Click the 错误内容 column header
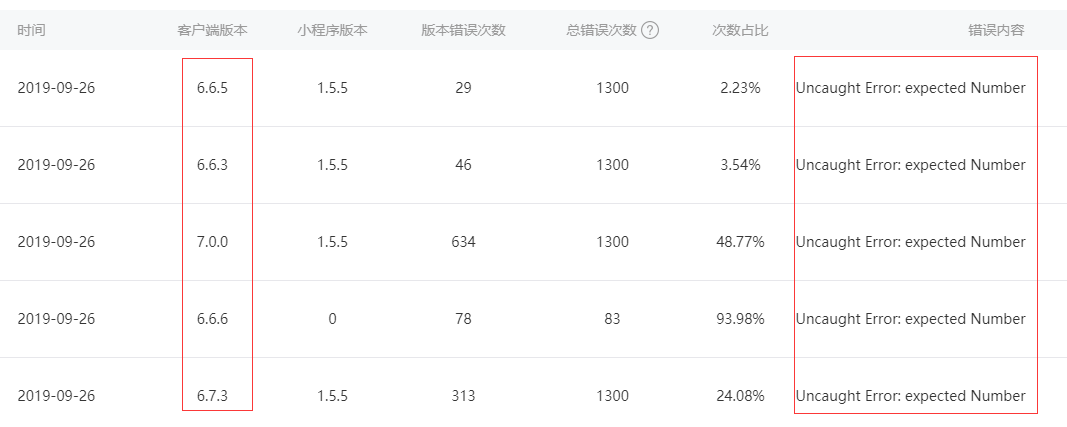 coord(996,30)
